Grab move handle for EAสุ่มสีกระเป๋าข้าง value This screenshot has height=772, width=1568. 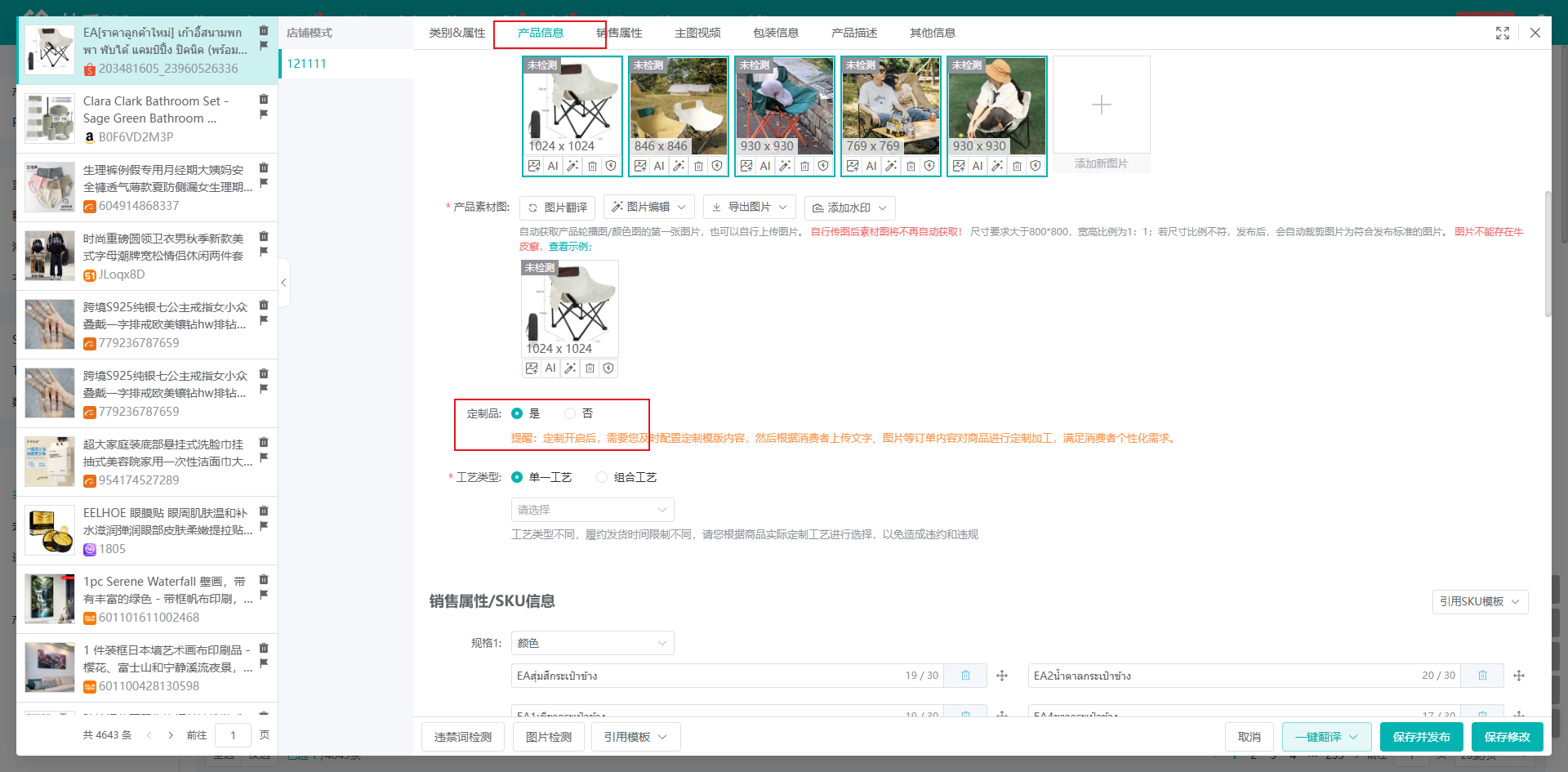[1002, 676]
